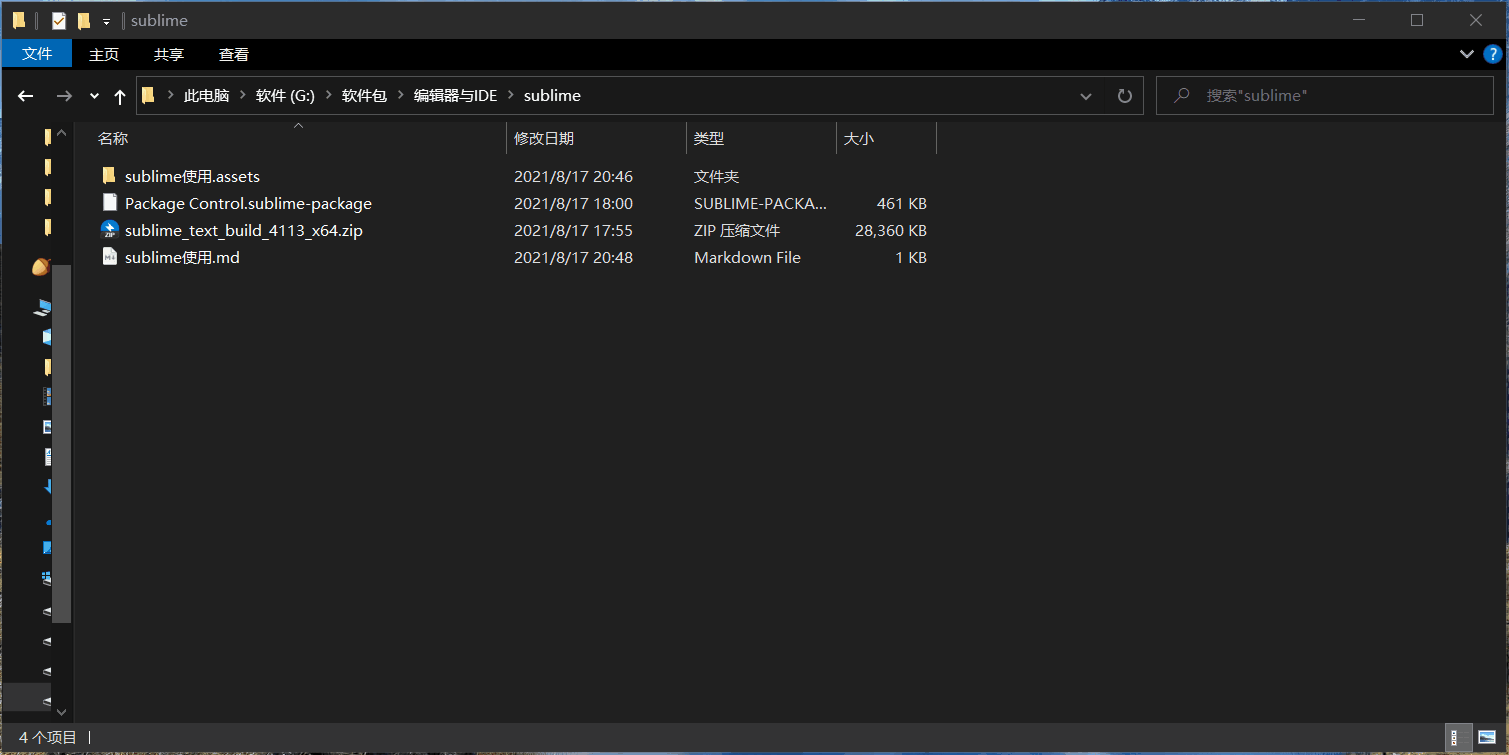
Task: Navigate to 软件包 in breadcrumb
Action: pos(364,96)
